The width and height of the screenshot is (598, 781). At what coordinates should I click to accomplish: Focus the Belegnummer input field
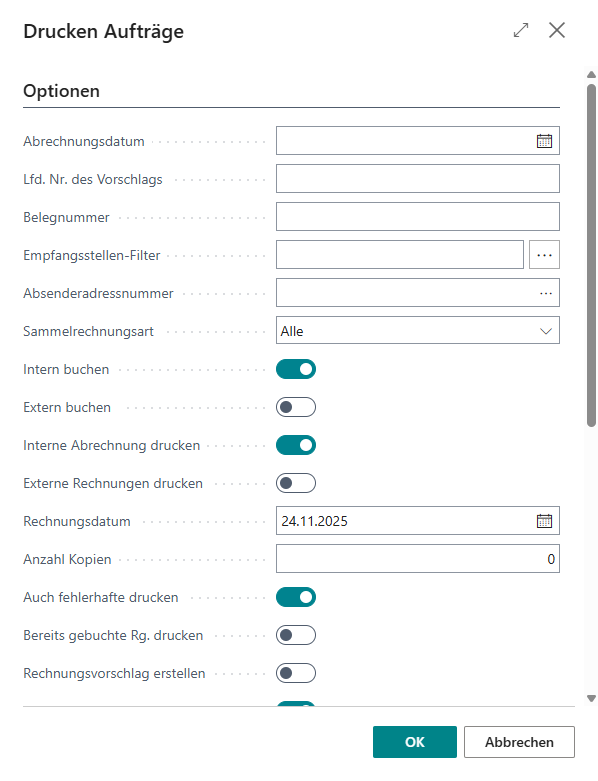(x=418, y=217)
